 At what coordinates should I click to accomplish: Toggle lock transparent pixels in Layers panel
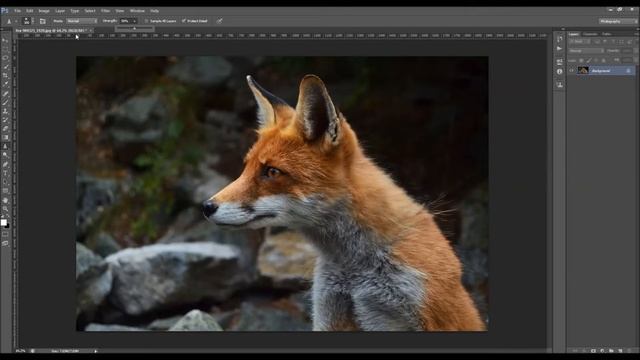point(581,60)
